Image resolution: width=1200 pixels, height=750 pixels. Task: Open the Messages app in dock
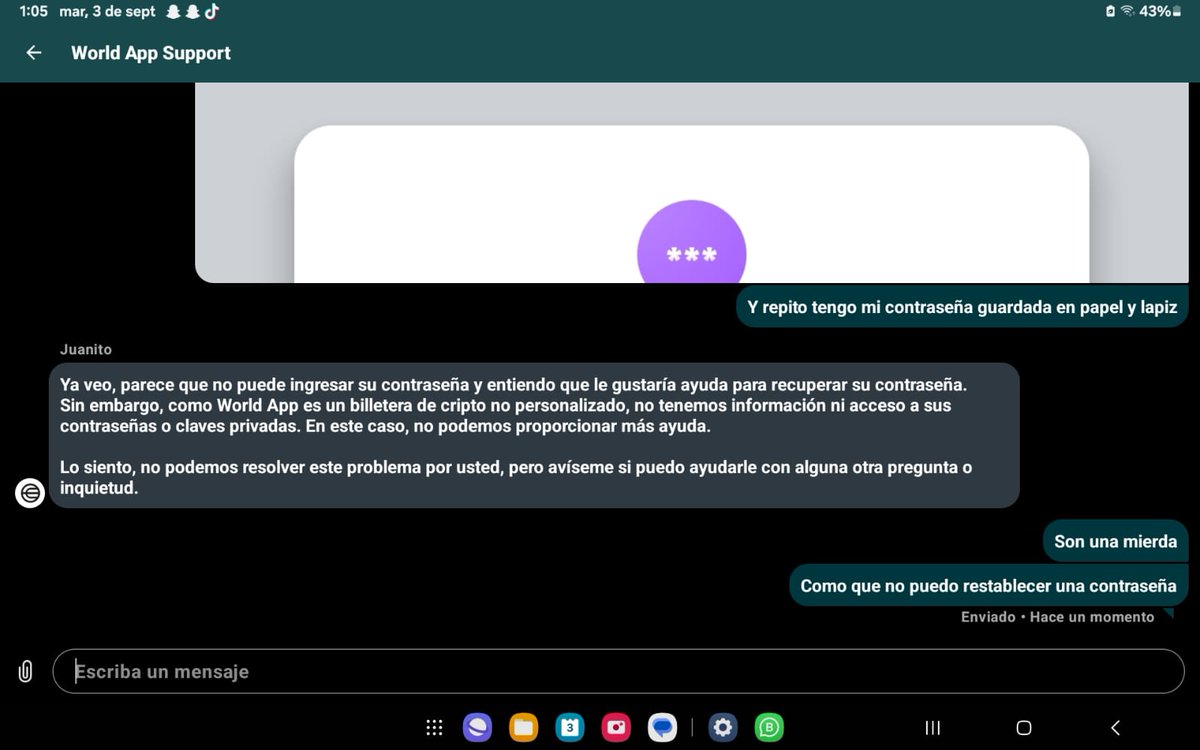tap(662, 728)
